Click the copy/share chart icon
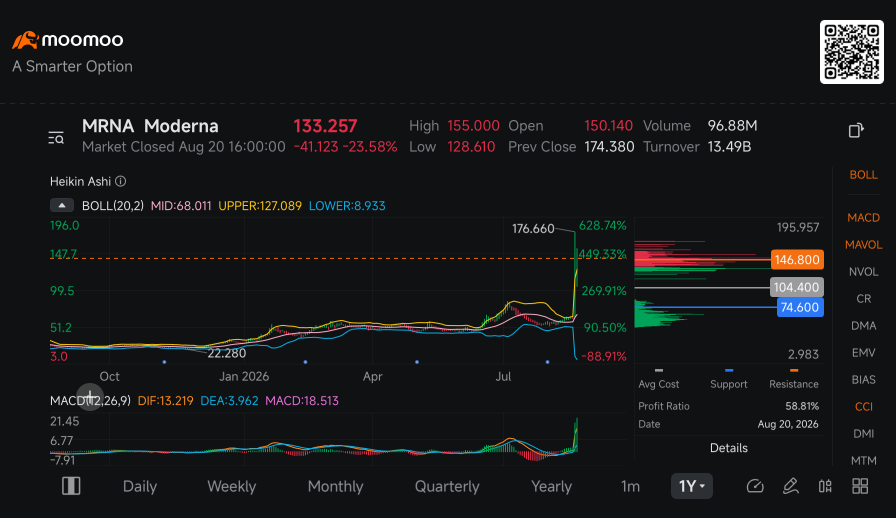The image size is (896, 518). [855, 131]
